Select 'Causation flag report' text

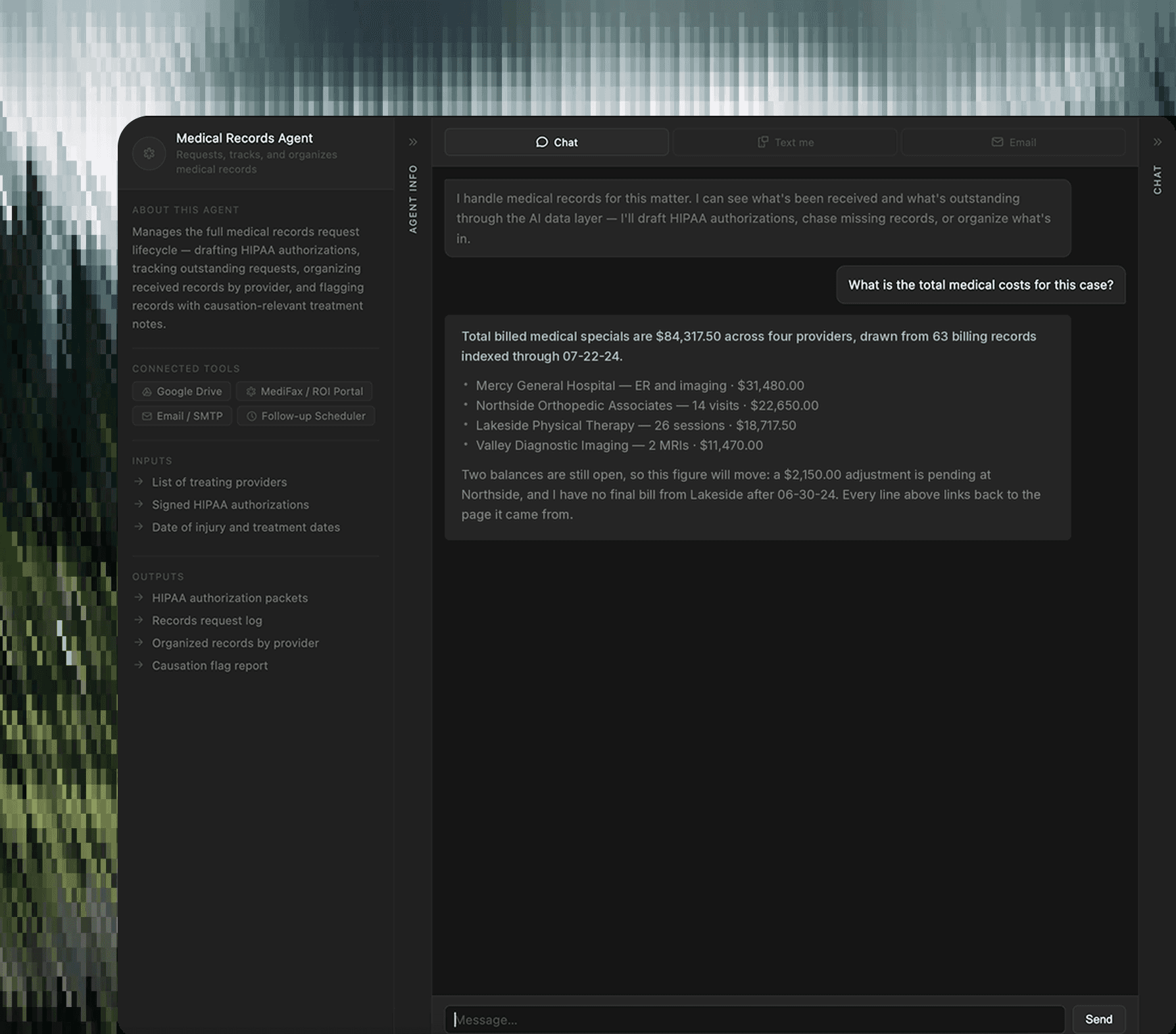point(210,666)
